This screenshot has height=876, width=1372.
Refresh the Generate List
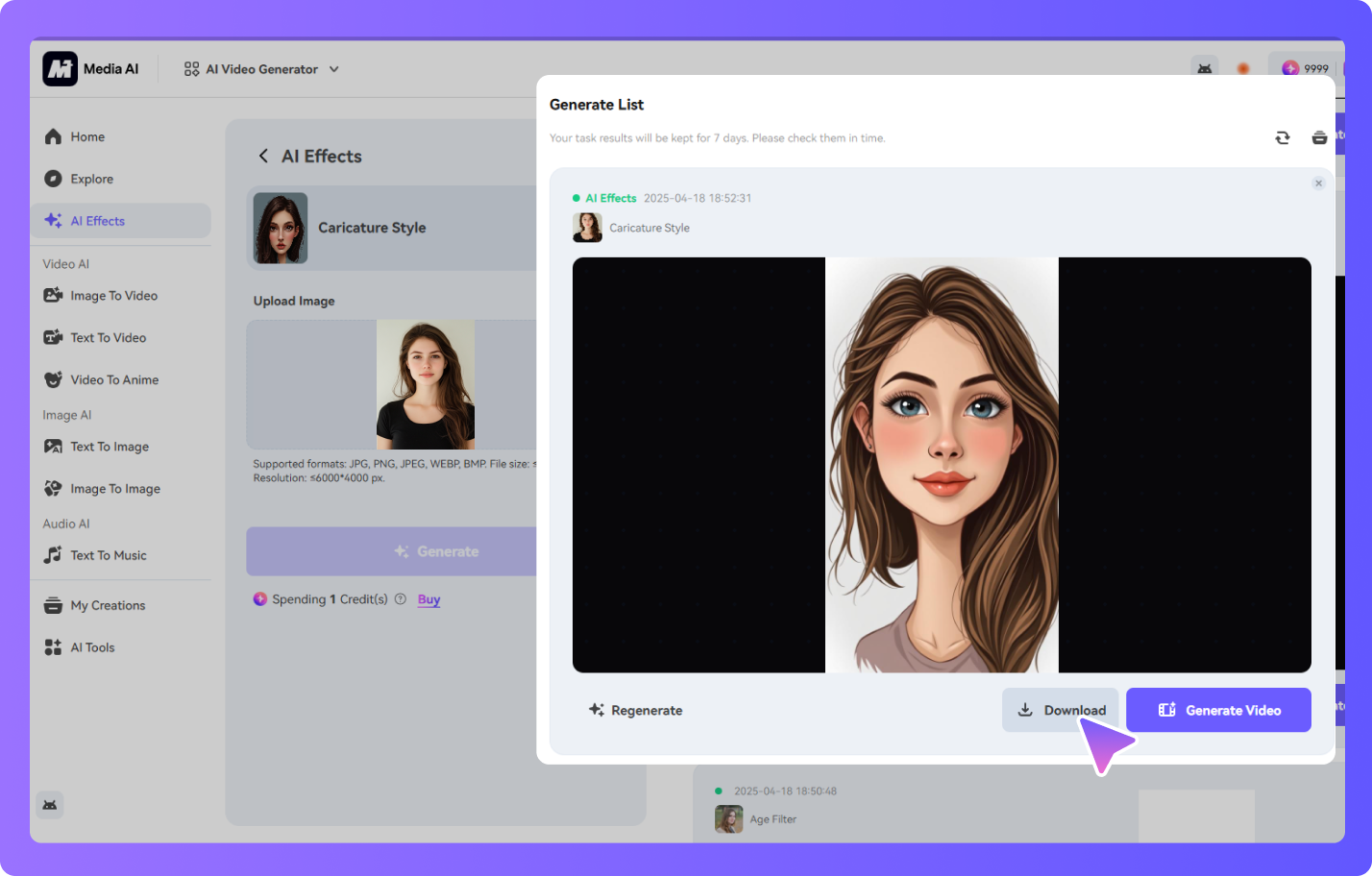tap(1282, 138)
